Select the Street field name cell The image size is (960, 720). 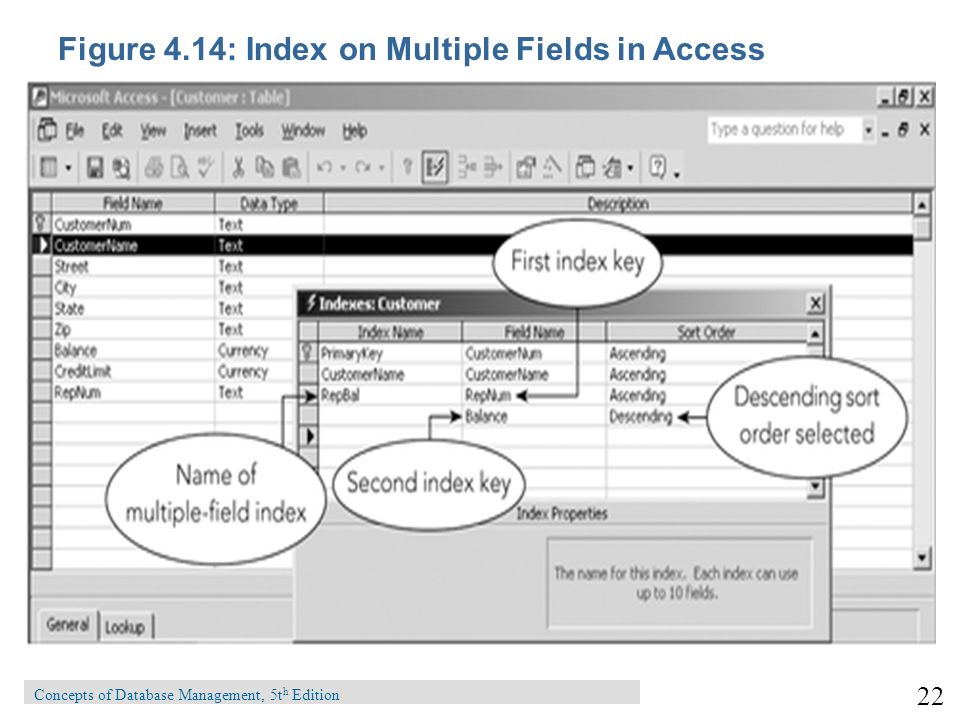pyautogui.click(x=133, y=266)
